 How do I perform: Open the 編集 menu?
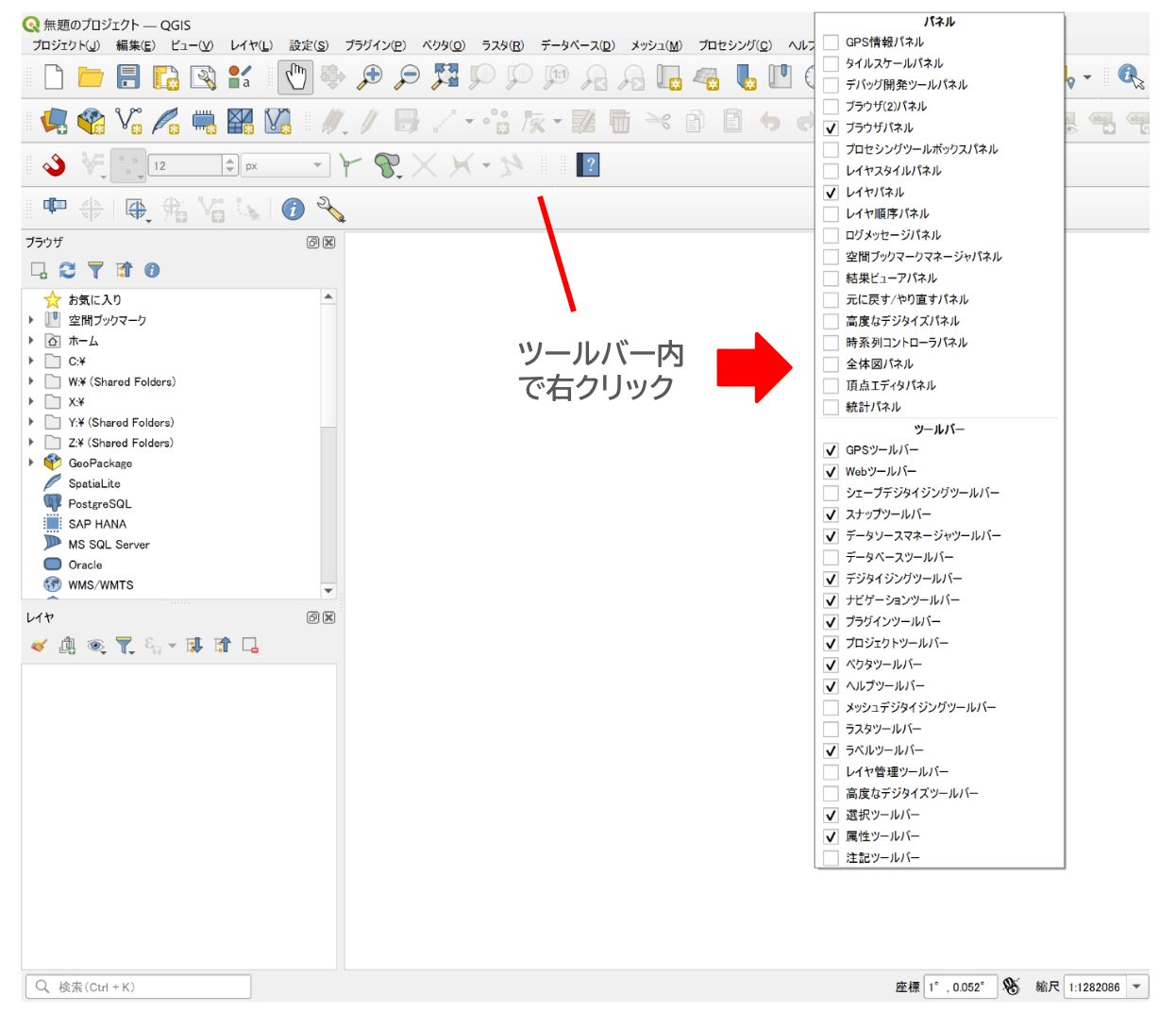click(x=135, y=45)
